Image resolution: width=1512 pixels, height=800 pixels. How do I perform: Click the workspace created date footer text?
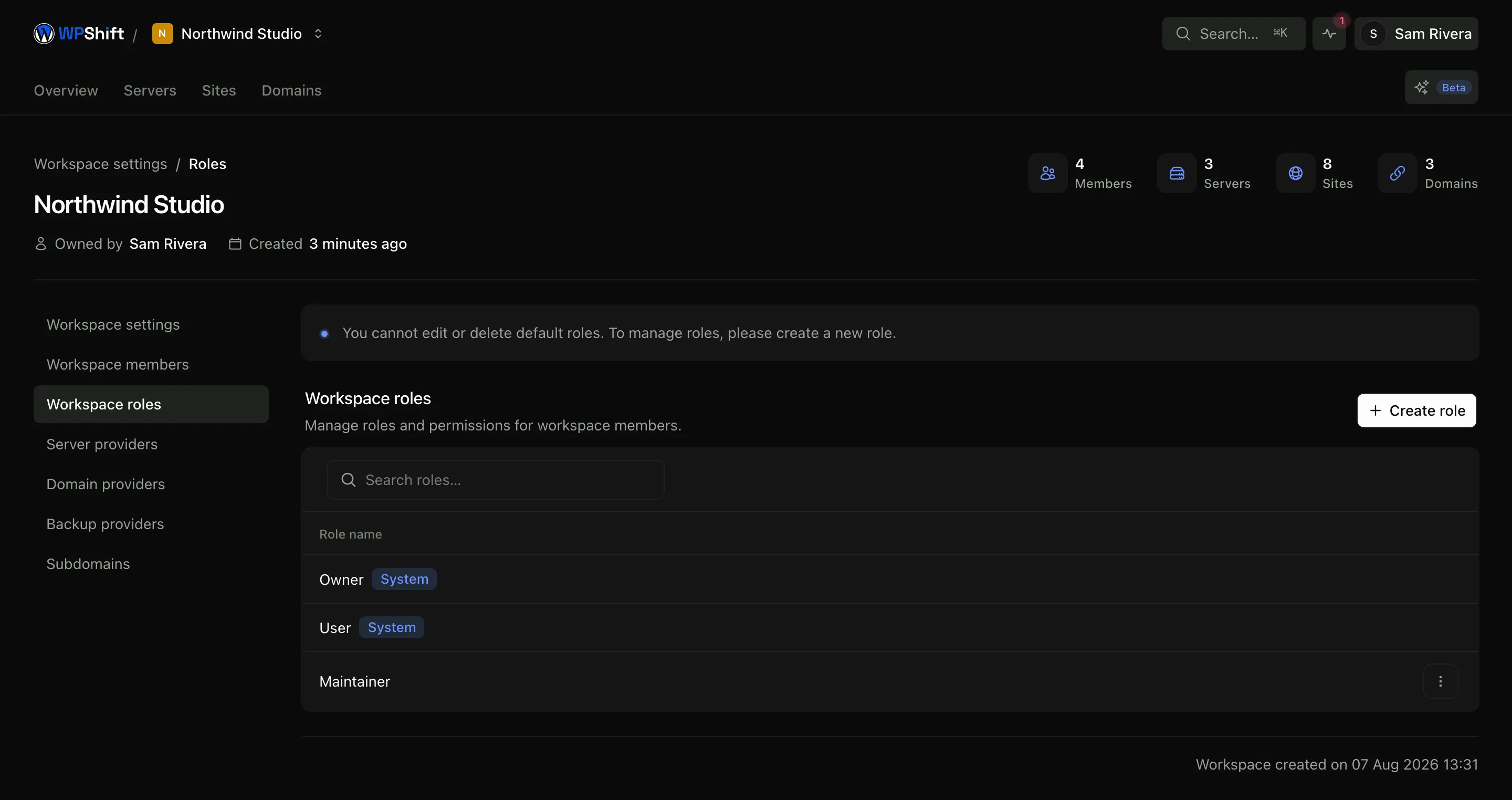pyautogui.click(x=1337, y=764)
